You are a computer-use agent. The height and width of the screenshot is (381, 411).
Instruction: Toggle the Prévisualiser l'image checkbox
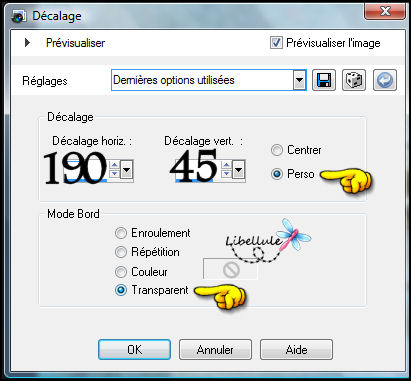coord(276,43)
